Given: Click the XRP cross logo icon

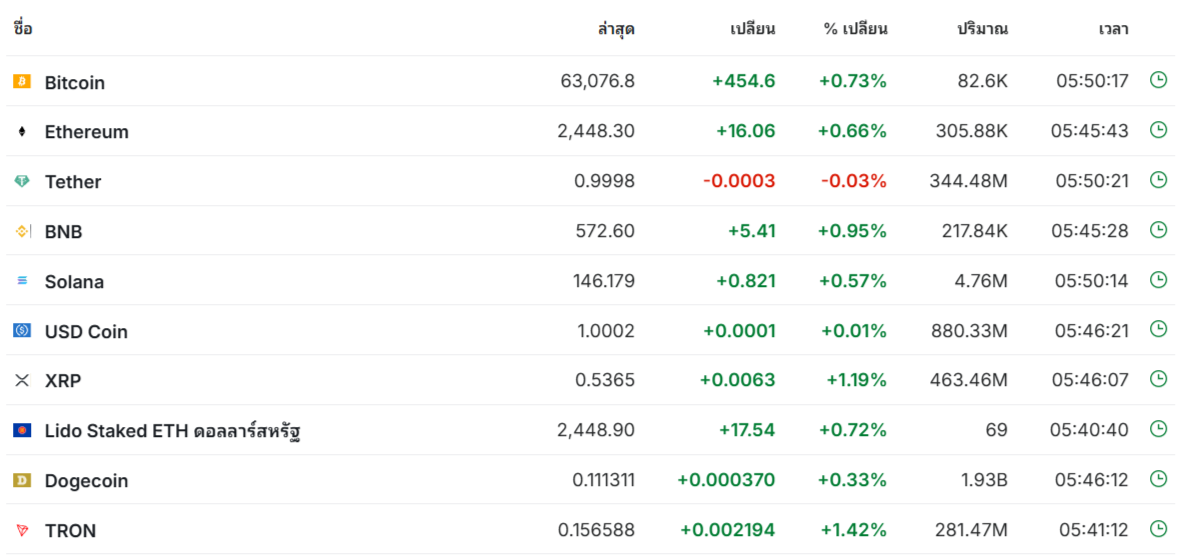Looking at the screenshot, I should point(22,380).
